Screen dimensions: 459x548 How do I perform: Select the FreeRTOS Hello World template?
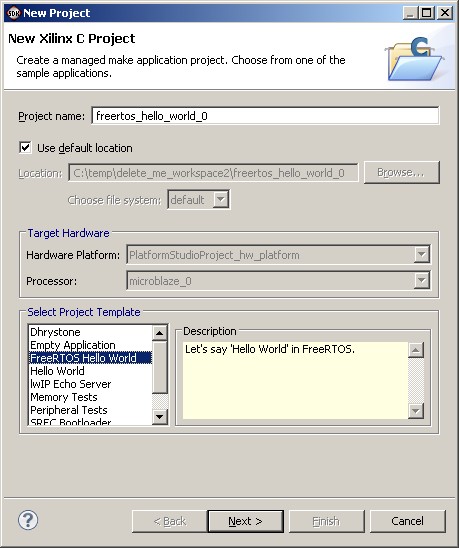90,358
